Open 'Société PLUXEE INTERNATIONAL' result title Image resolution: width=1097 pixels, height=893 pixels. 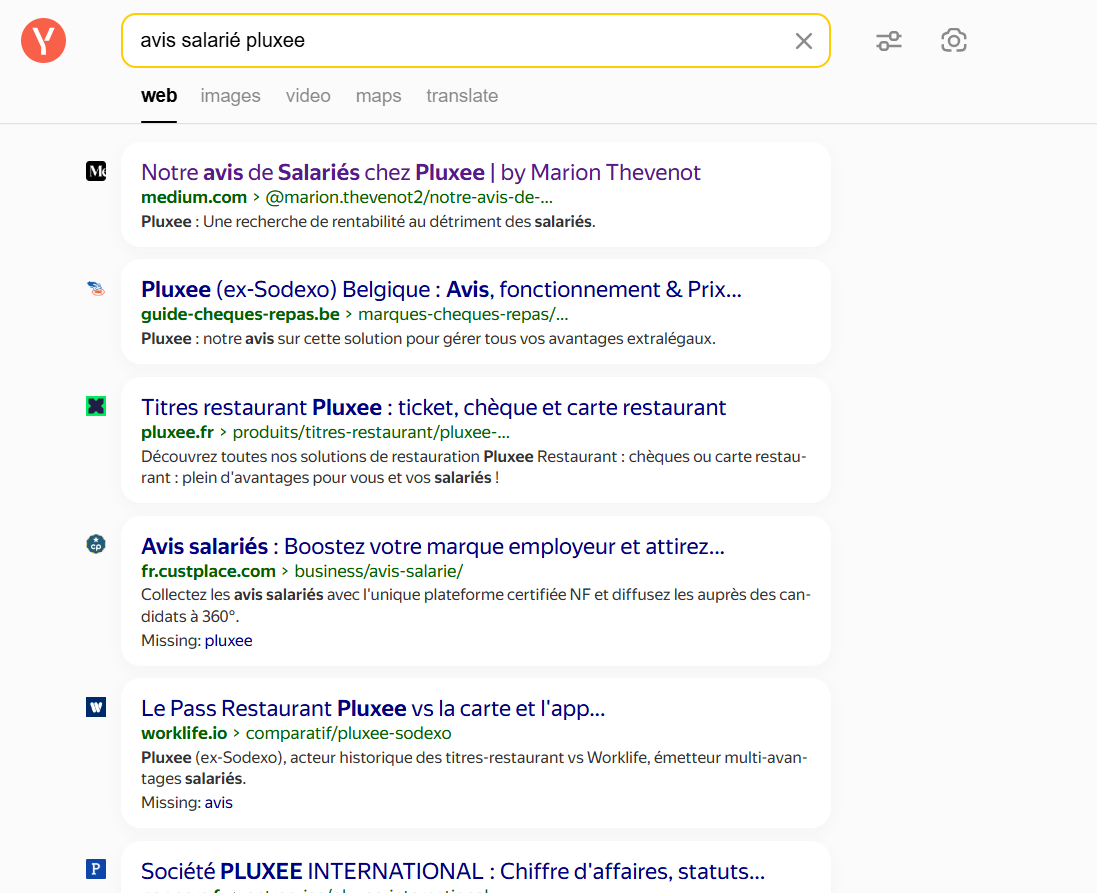pyautogui.click(x=453, y=871)
